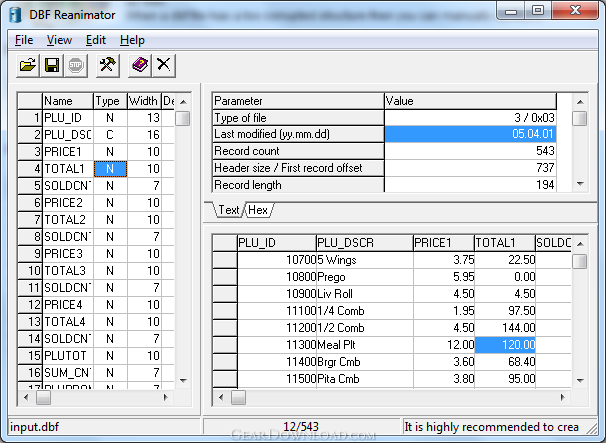Select the Brgr Cmb description cell

pyautogui.click(x=364, y=362)
